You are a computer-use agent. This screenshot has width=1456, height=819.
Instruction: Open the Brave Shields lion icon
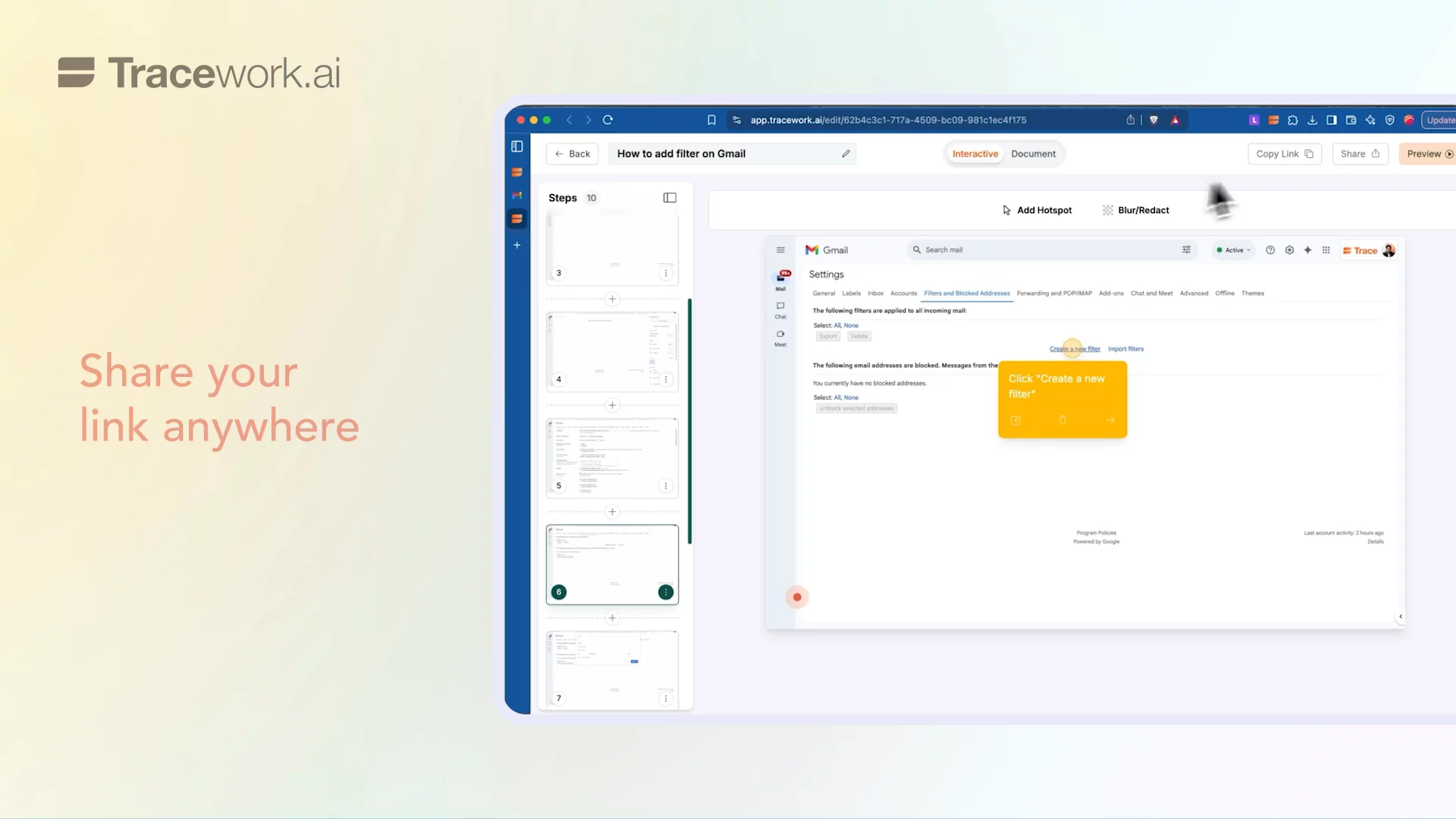(x=1153, y=120)
